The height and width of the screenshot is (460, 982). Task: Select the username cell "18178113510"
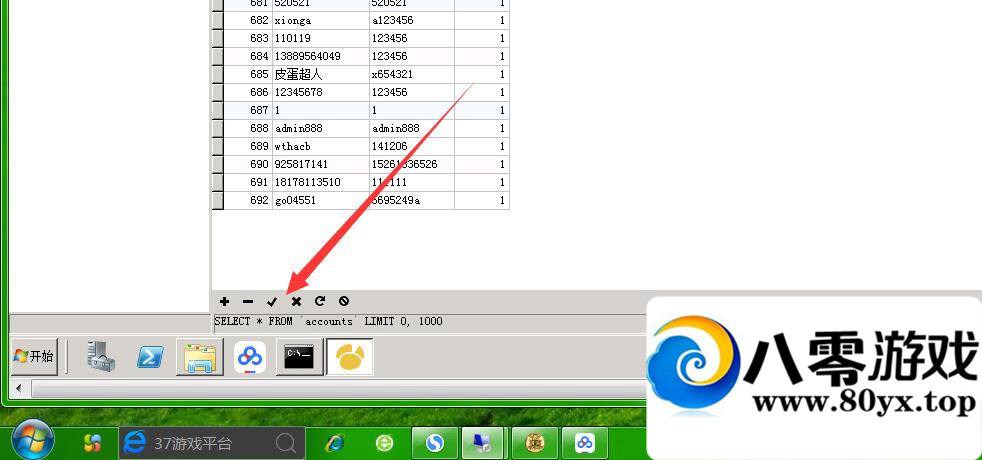[321, 183]
